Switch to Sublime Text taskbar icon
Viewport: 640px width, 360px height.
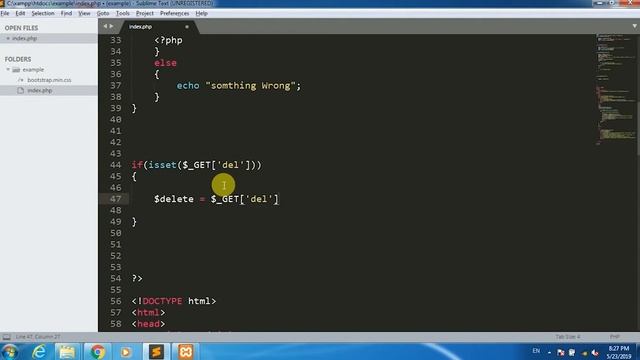[x=156, y=352]
